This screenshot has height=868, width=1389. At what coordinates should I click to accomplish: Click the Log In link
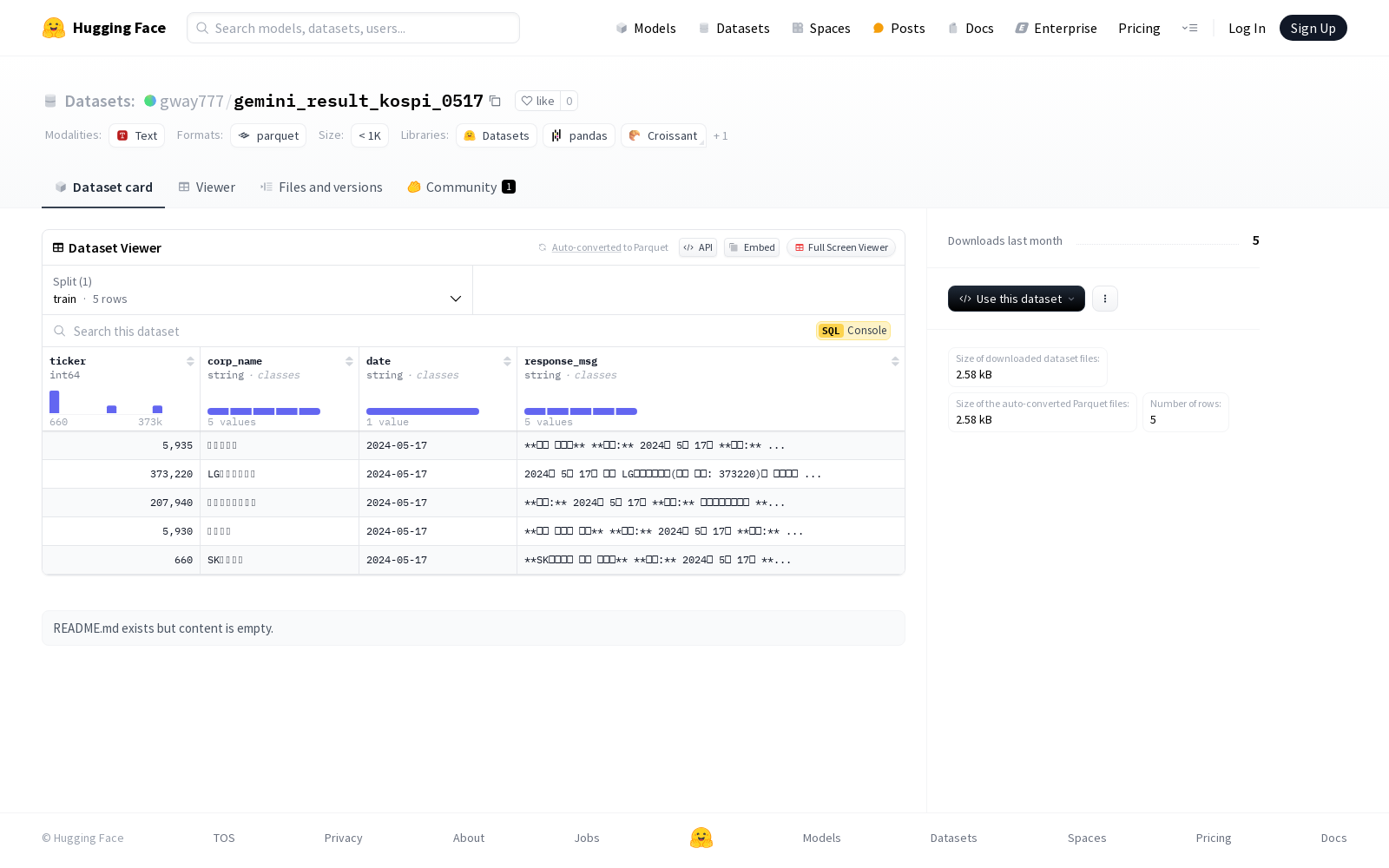[1247, 28]
